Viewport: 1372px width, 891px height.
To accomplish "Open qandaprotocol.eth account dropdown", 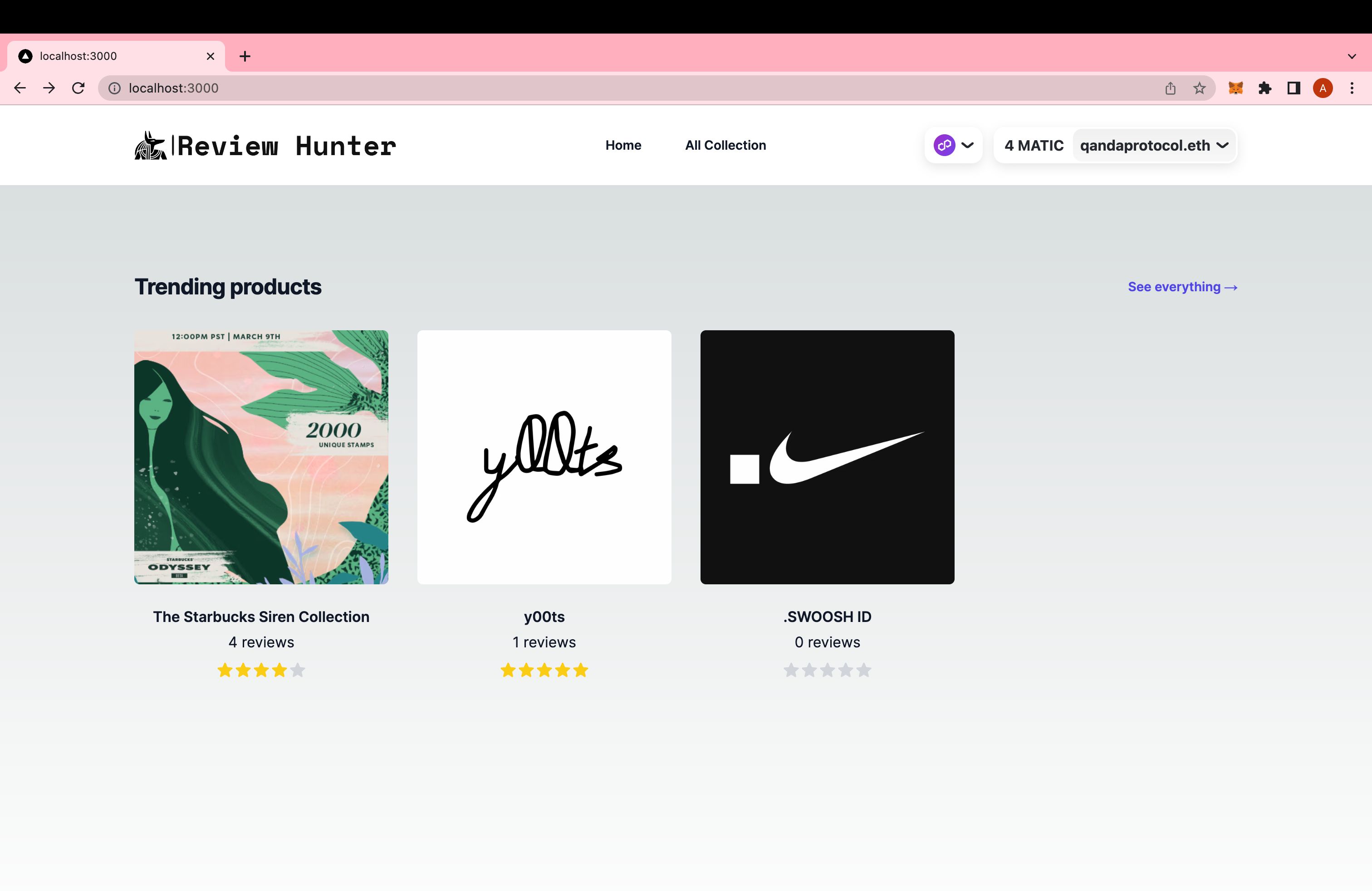I will click(1154, 145).
